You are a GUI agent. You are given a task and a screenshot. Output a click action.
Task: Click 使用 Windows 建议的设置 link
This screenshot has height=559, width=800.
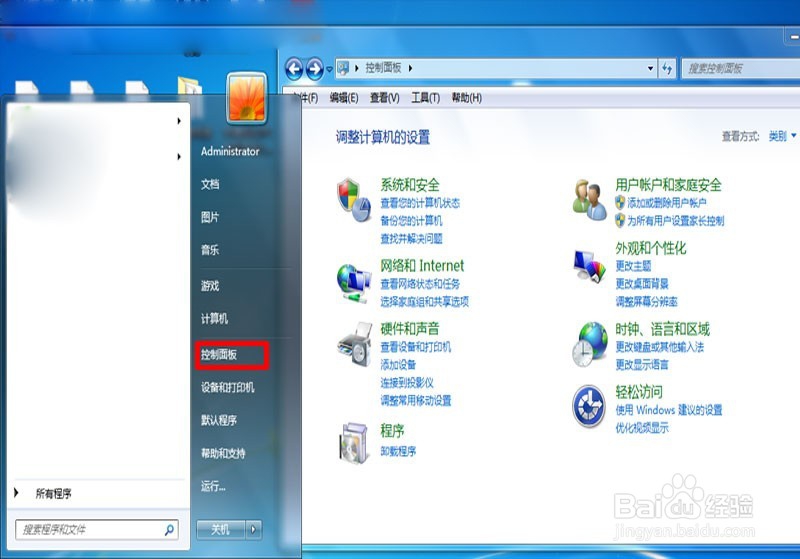[669, 410]
